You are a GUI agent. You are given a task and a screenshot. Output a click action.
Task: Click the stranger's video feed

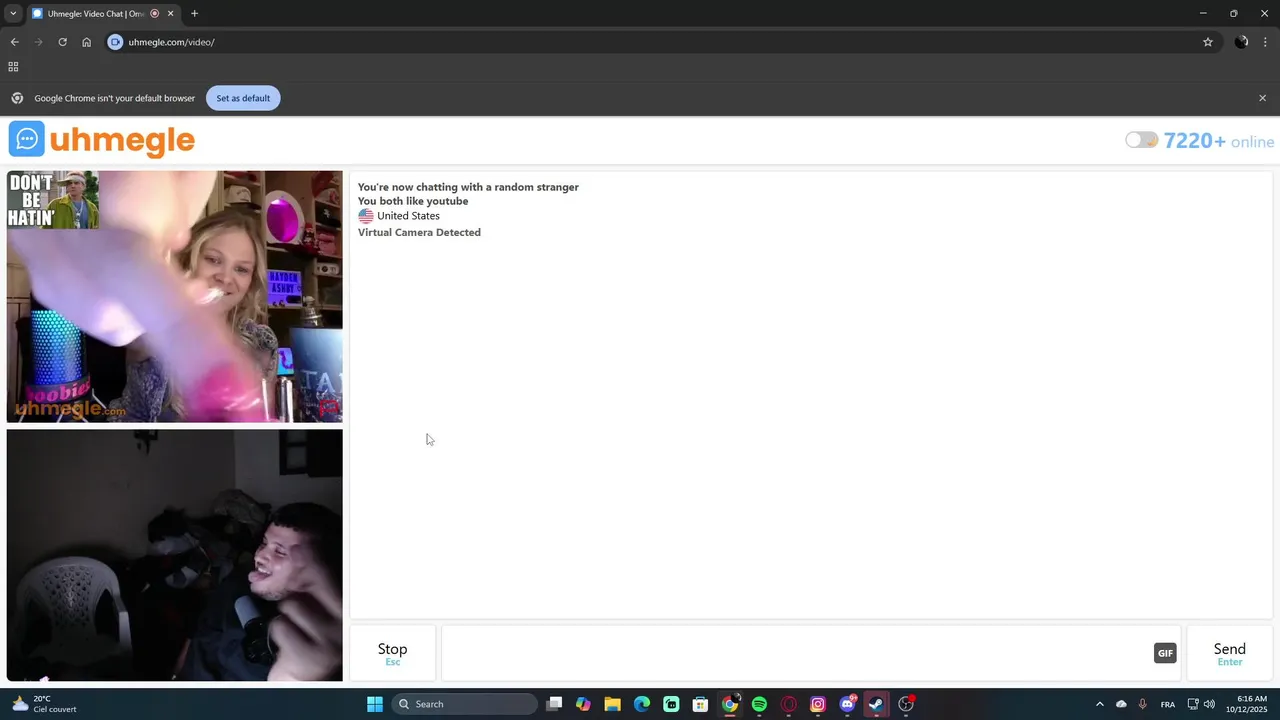175,297
